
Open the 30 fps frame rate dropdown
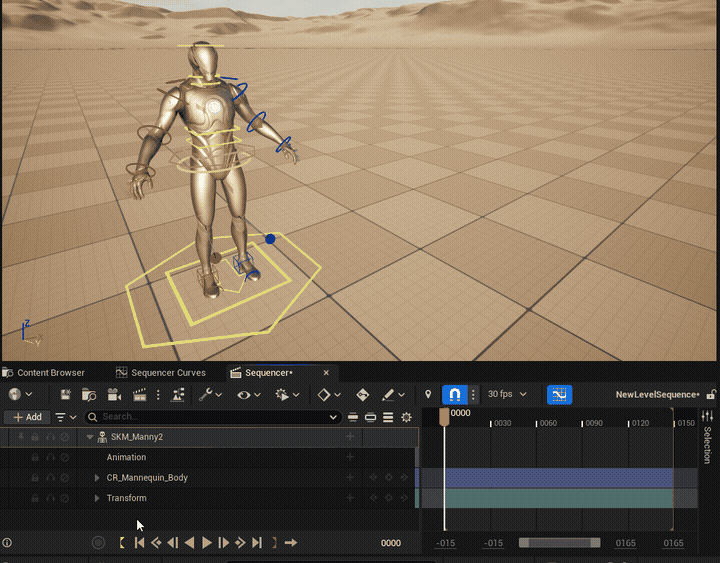(505, 395)
